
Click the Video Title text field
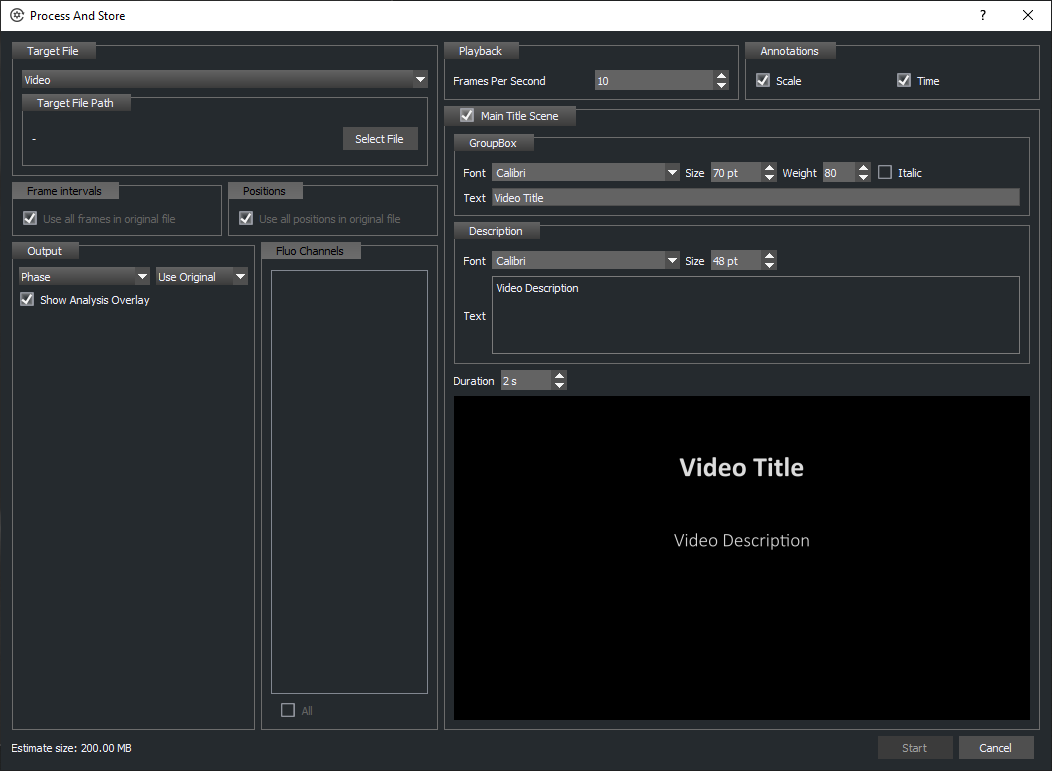coord(755,198)
